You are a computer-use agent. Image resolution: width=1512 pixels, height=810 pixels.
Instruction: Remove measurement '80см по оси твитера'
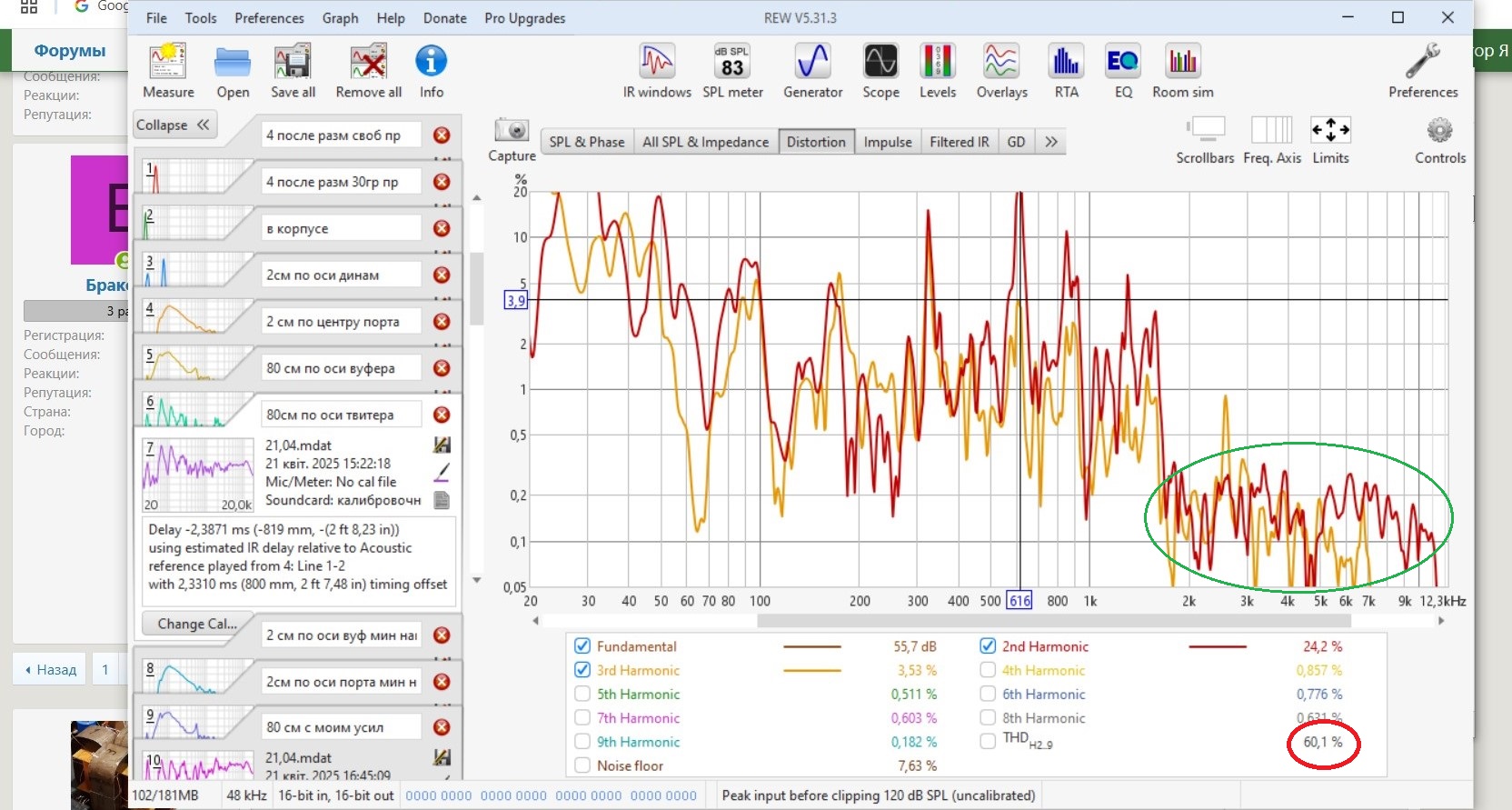coord(442,415)
